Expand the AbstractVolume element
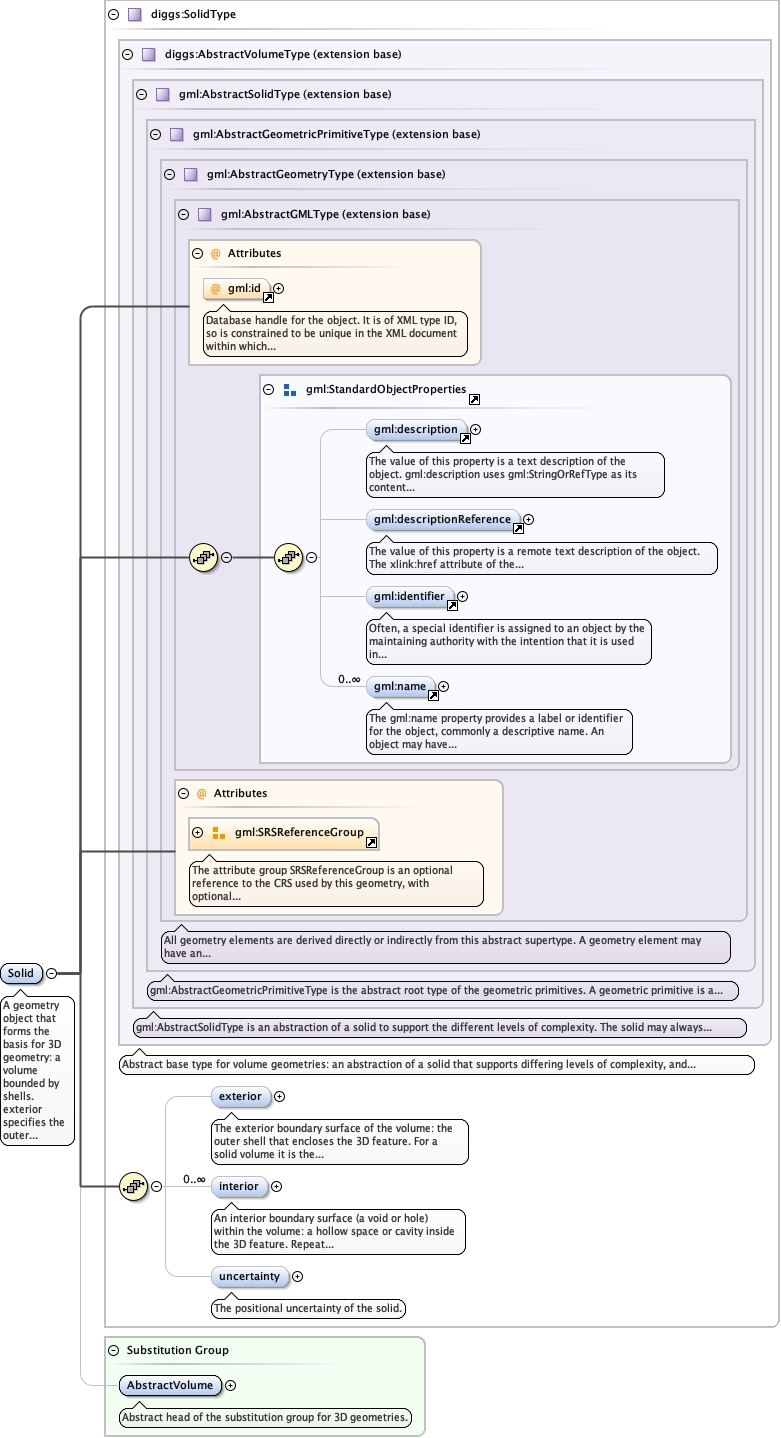This screenshot has height=1438, width=781. coord(231,1386)
